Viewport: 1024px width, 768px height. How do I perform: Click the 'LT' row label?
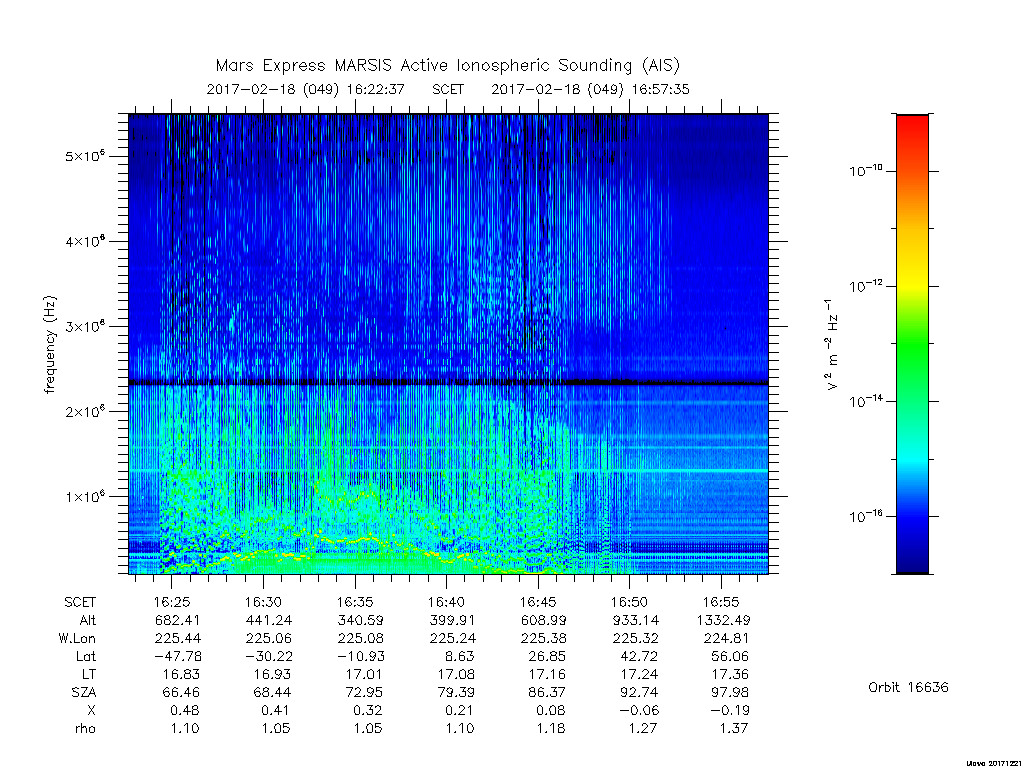click(x=89, y=674)
